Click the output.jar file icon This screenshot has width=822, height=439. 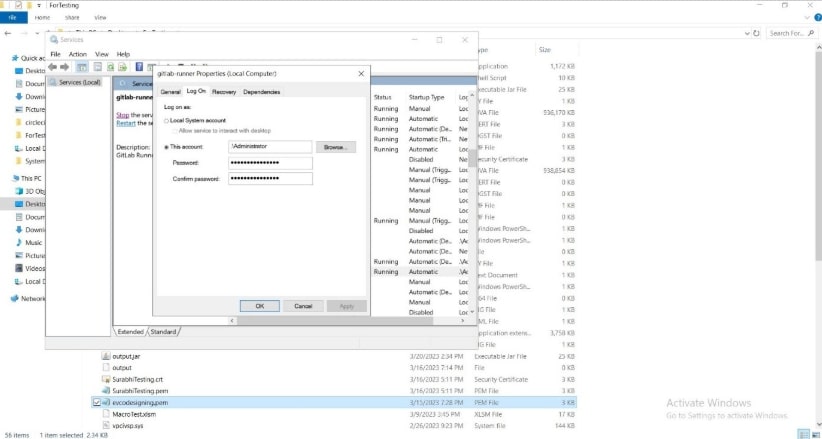click(106, 356)
